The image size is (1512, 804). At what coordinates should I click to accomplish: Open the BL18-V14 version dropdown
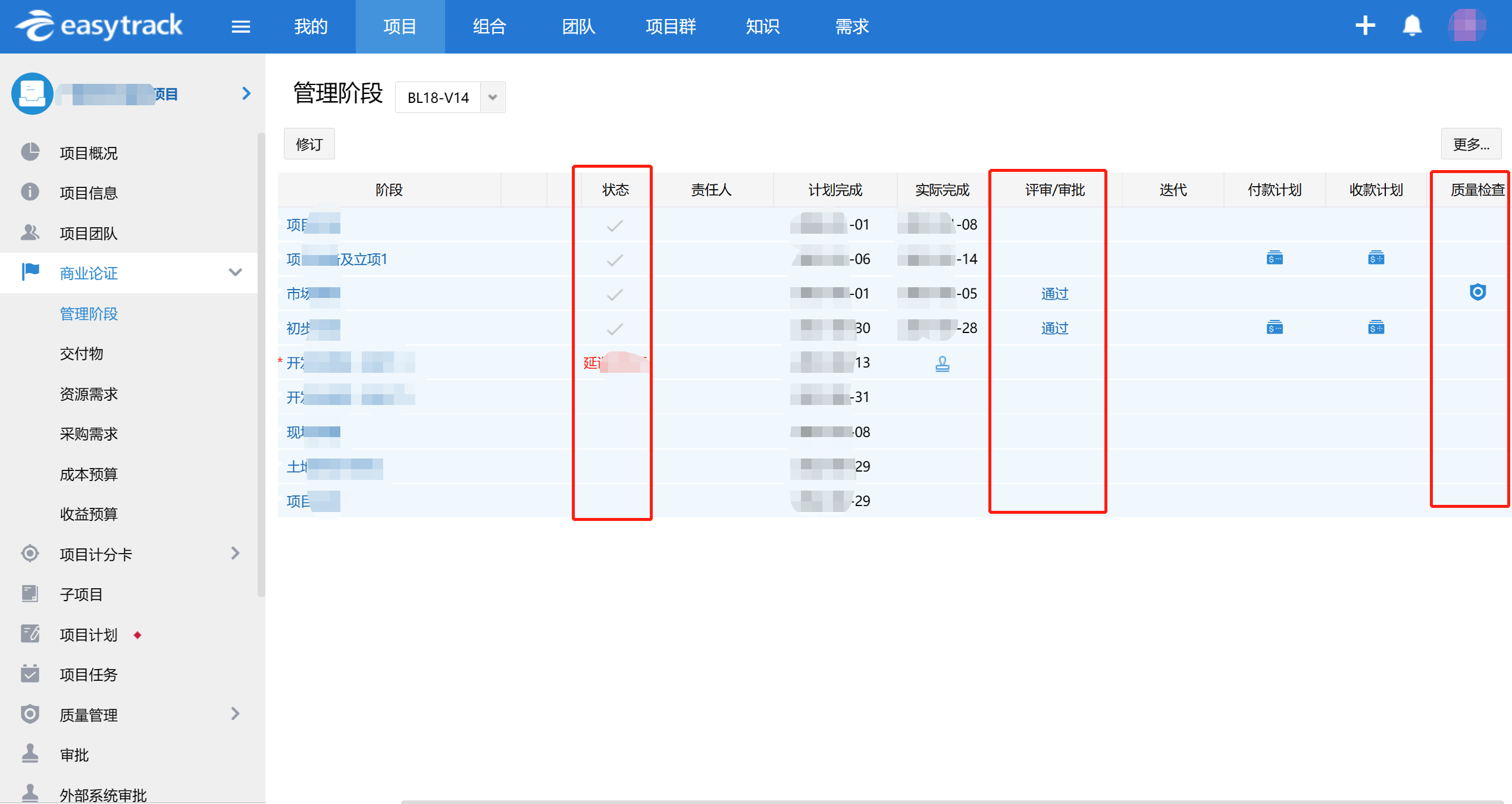(492, 98)
